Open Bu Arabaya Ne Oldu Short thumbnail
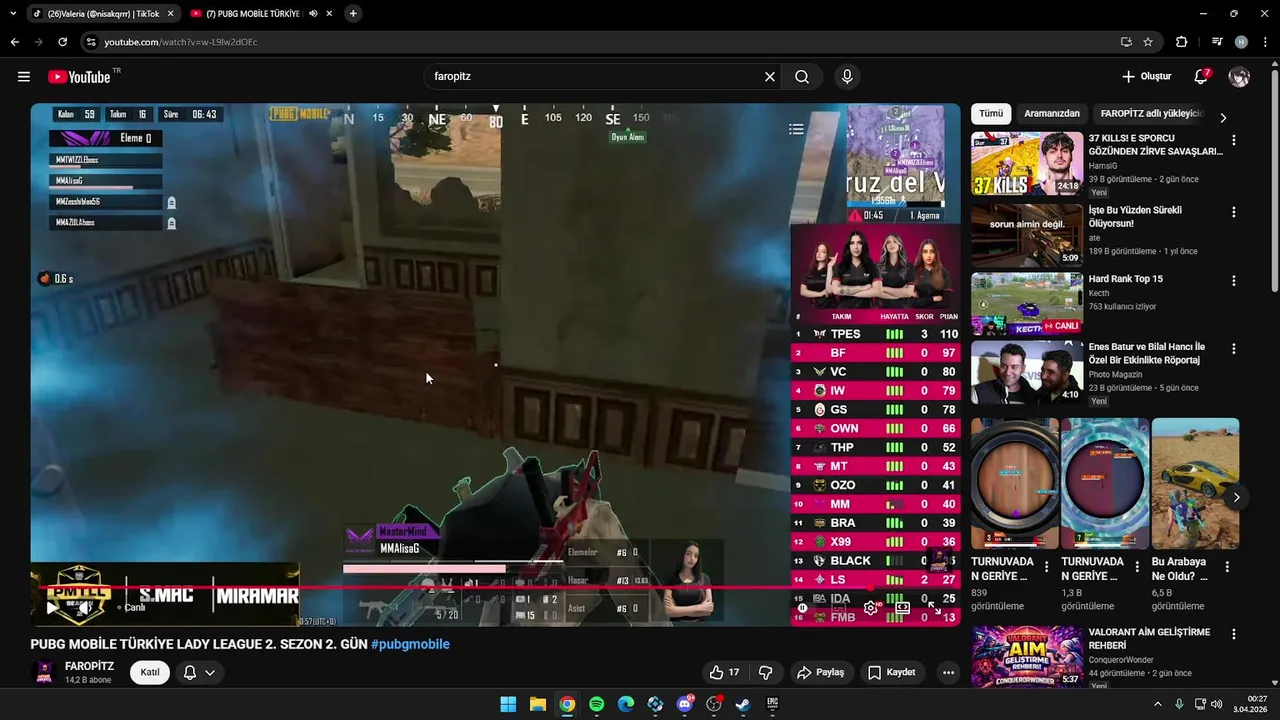Image resolution: width=1280 pixels, height=720 pixels. 1195,483
